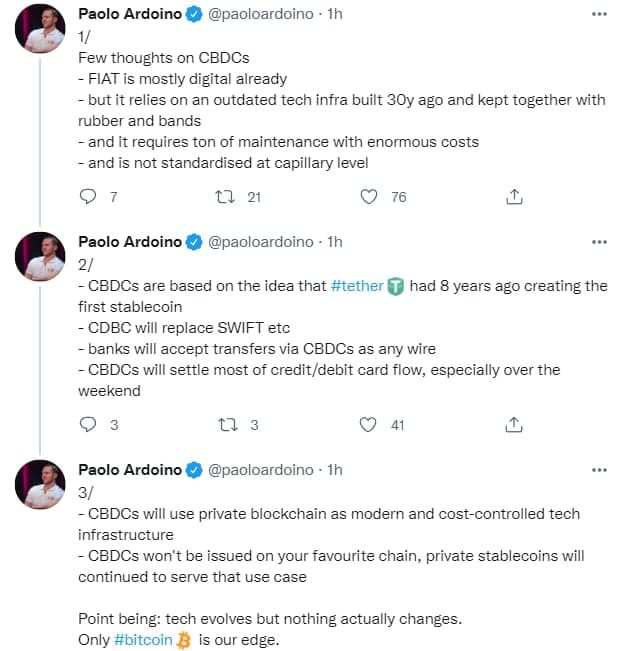Reply to the first tweet about CBDCs
The image size is (625, 651).
pos(88,196)
